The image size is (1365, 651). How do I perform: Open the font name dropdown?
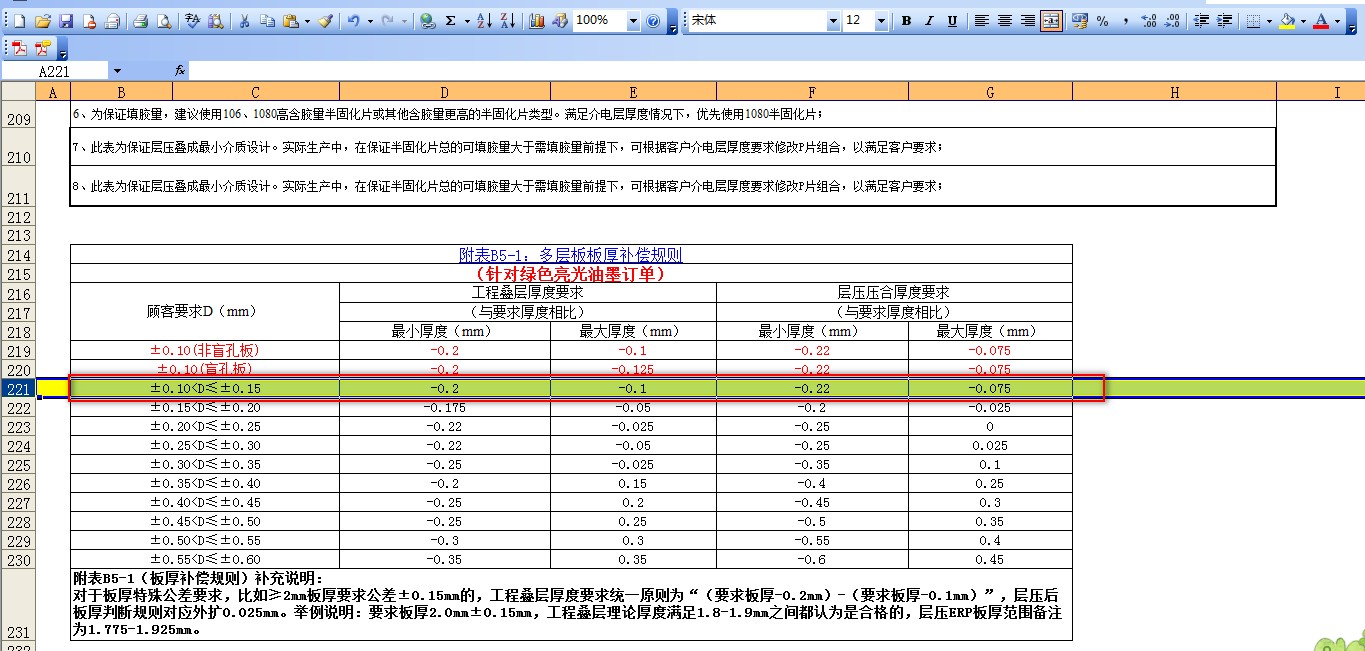point(833,21)
